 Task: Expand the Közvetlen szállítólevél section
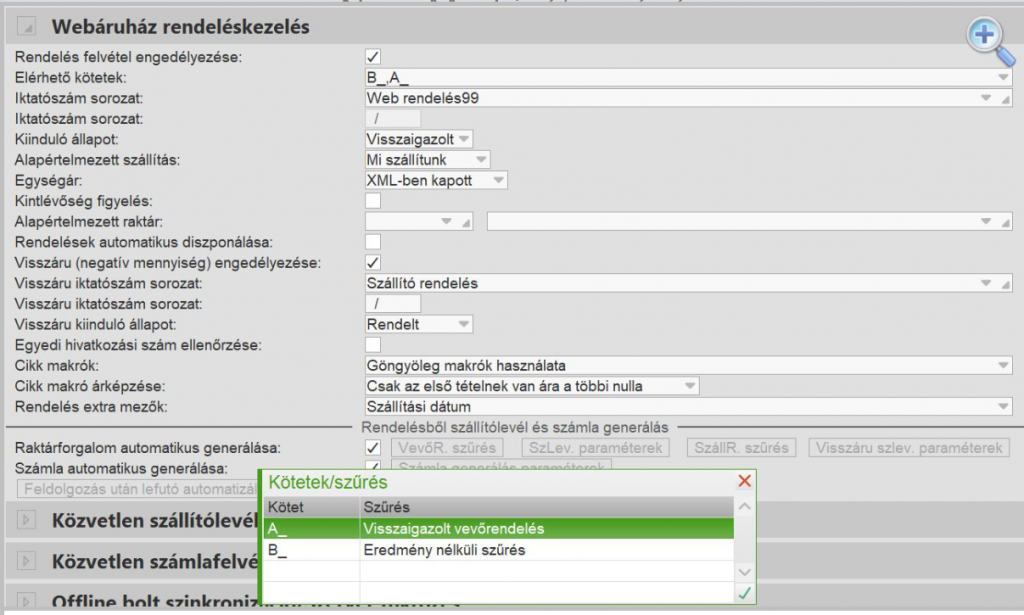(27, 519)
